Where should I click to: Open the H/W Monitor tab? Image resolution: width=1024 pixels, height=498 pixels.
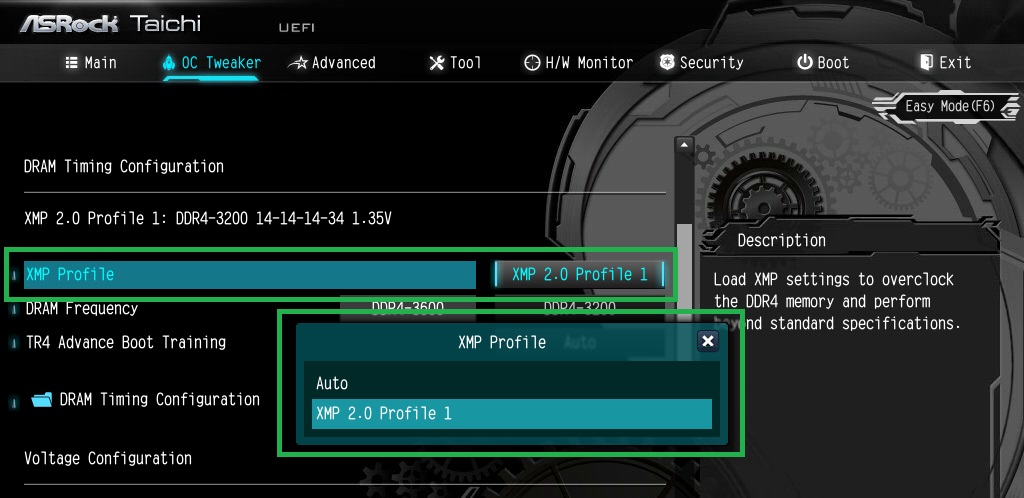[579, 63]
